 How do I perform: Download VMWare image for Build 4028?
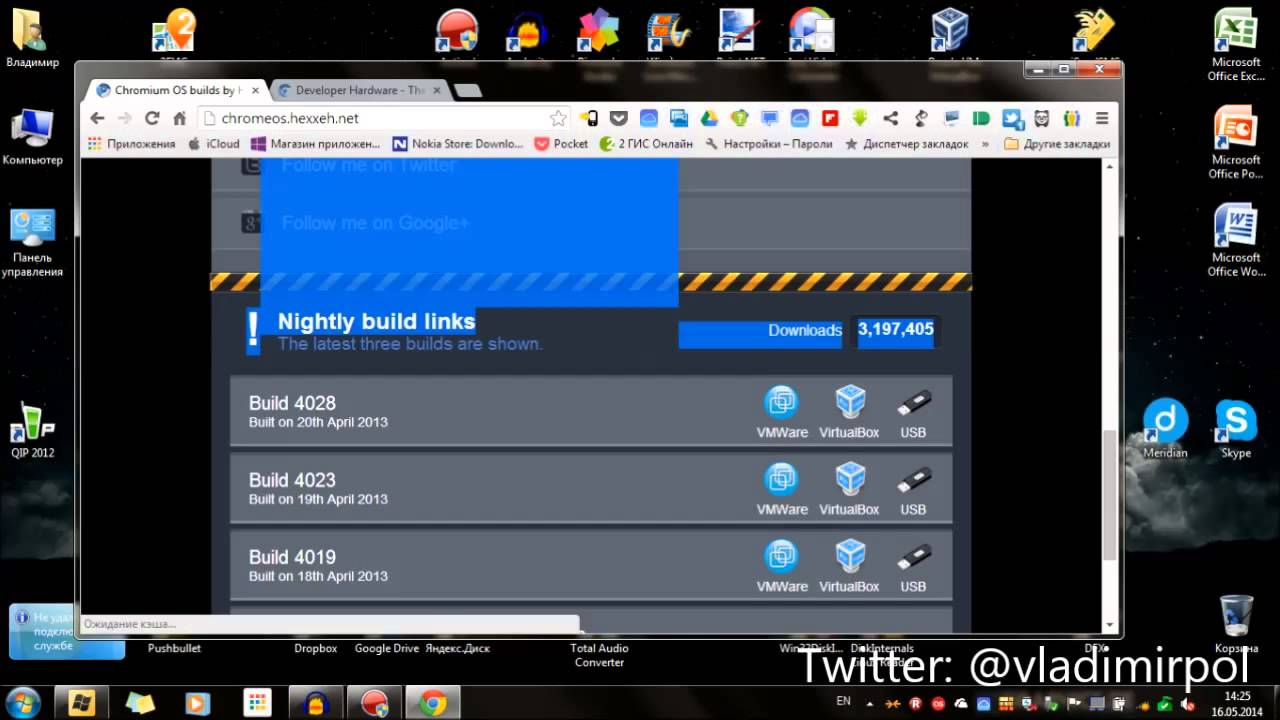click(x=782, y=412)
